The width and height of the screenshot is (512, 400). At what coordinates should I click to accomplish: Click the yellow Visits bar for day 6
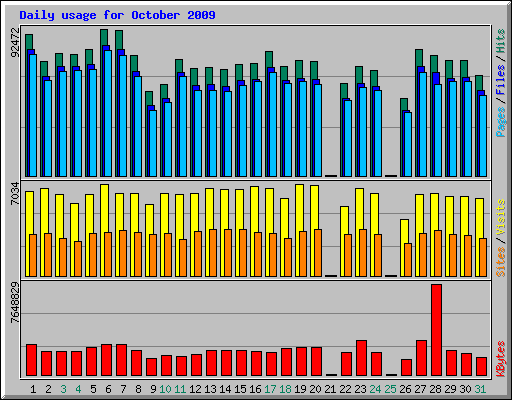pyautogui.click(x=104, y=208)
